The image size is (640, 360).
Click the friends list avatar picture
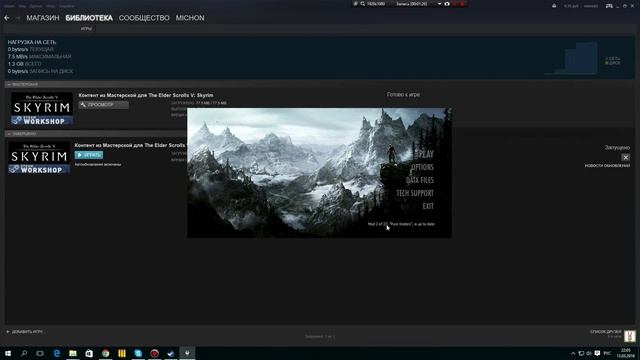click(630, 336)
